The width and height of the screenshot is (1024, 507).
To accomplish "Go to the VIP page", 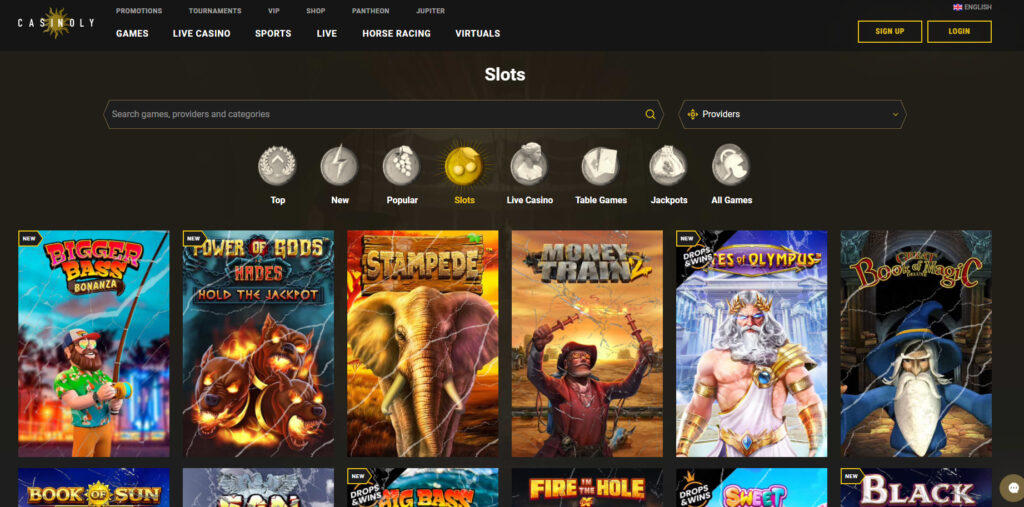I will [274, 11].
